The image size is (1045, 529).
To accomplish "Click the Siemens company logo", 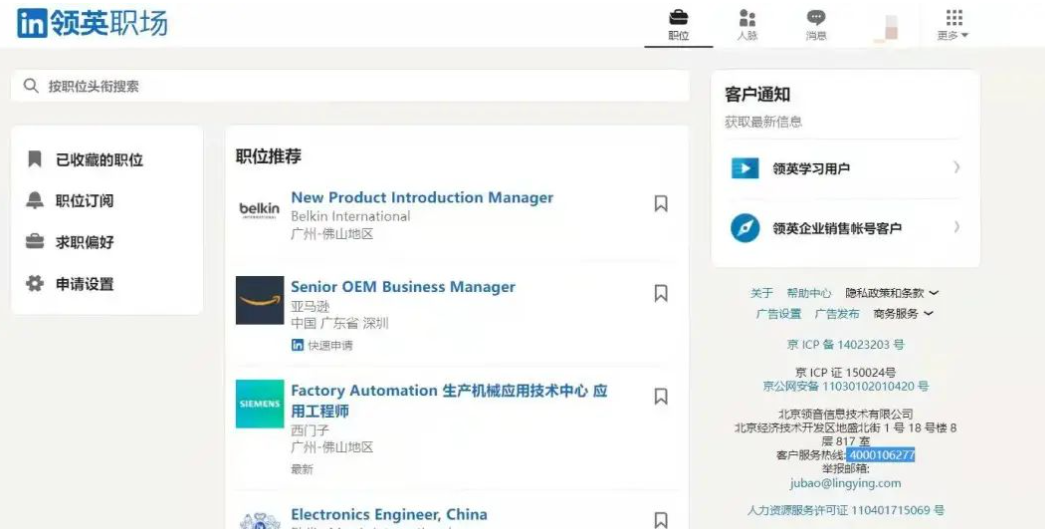I will point(260,404).
